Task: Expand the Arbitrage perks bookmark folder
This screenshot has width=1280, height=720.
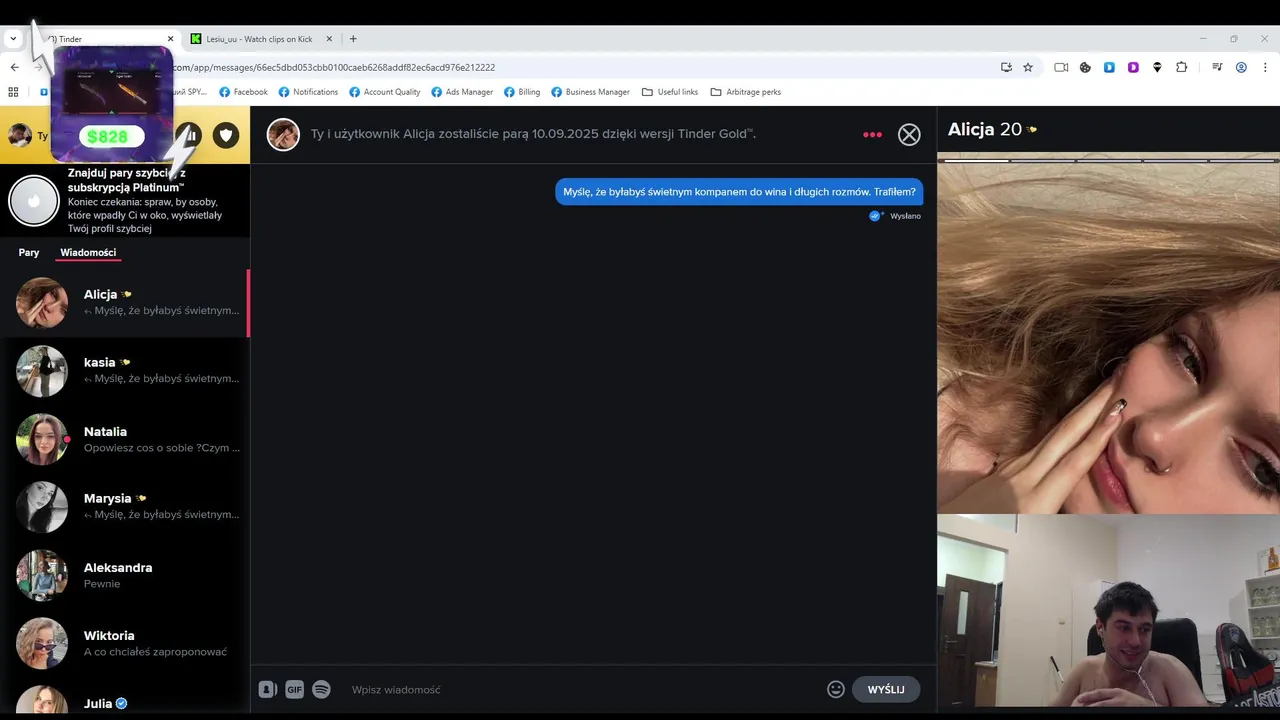Action: (745, 92)
